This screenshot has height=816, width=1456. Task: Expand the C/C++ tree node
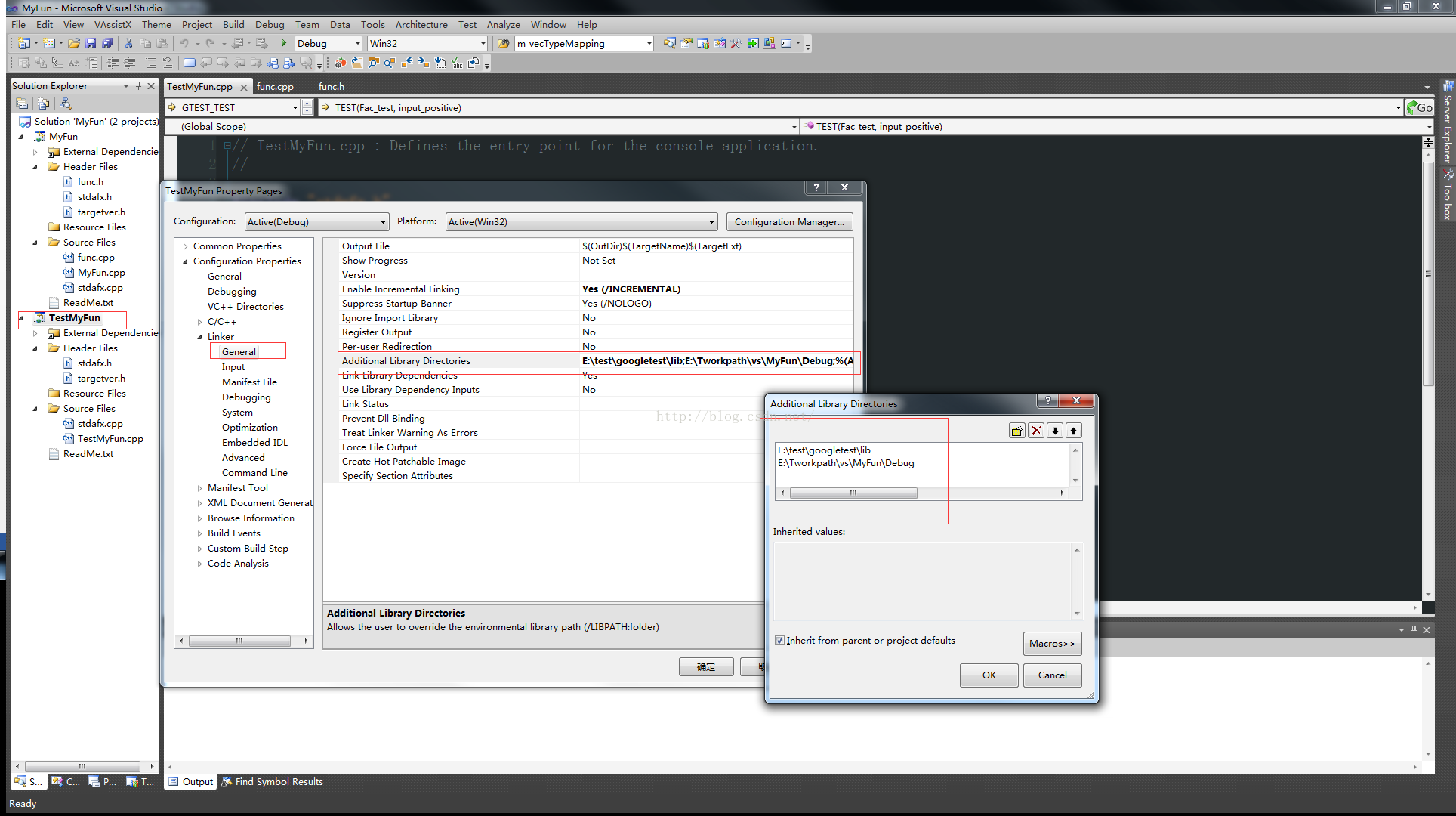point(199,322)
